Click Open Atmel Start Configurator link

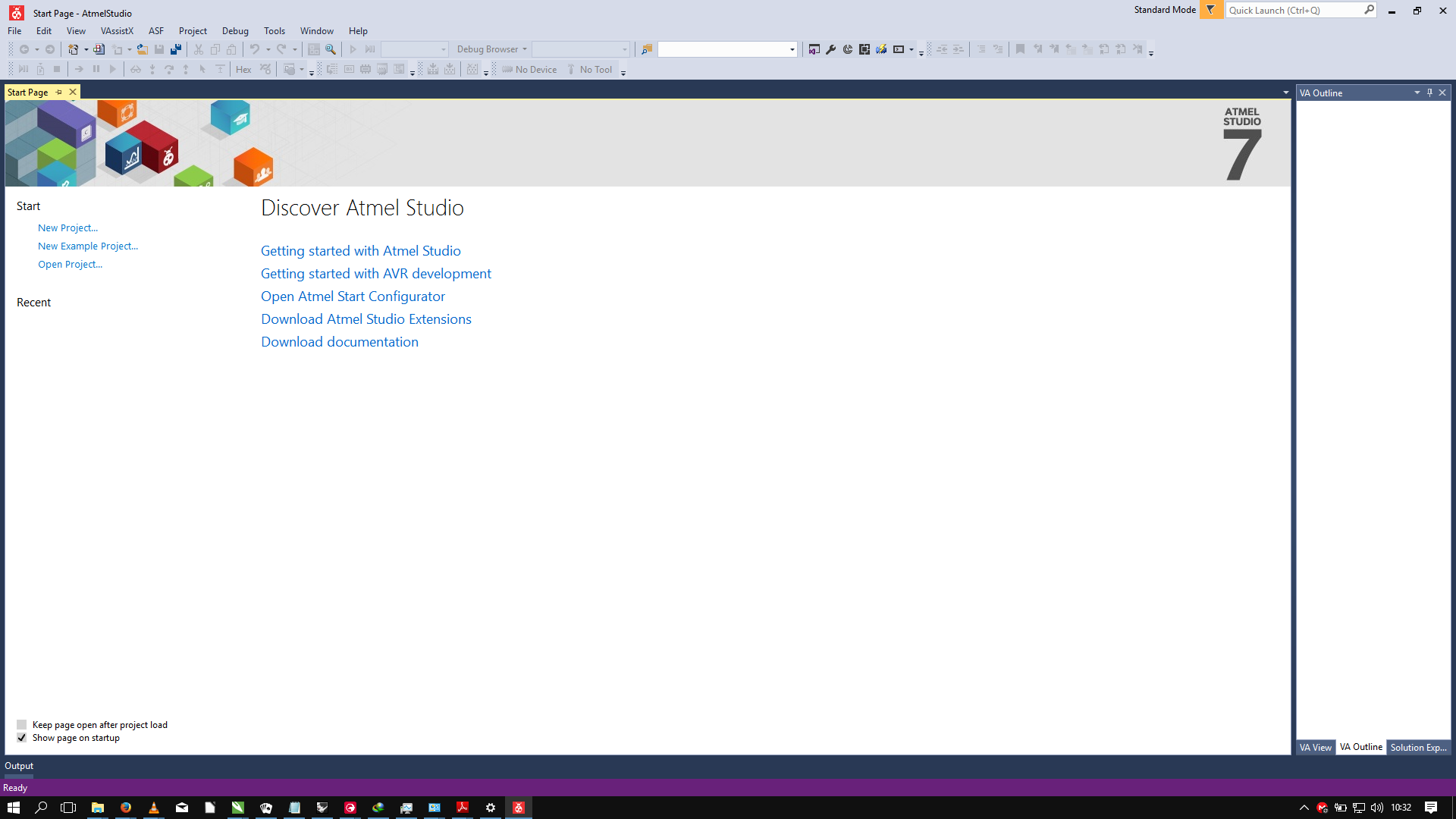[353, 297]
